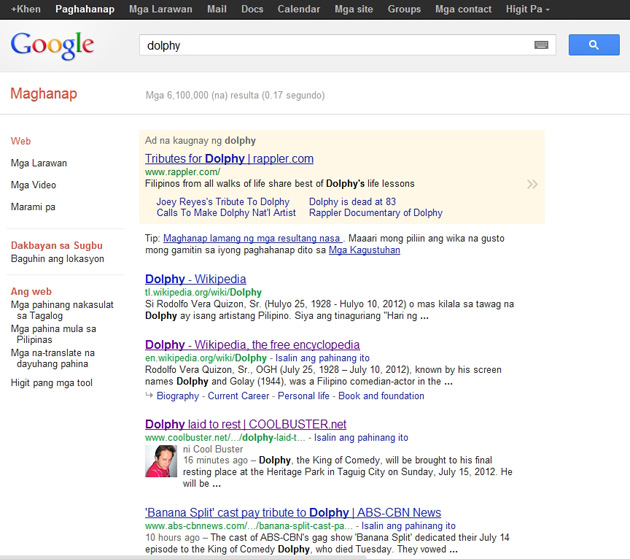Jump to Book and foundation section link
The image size is (630, 559).
pos(381,396)
